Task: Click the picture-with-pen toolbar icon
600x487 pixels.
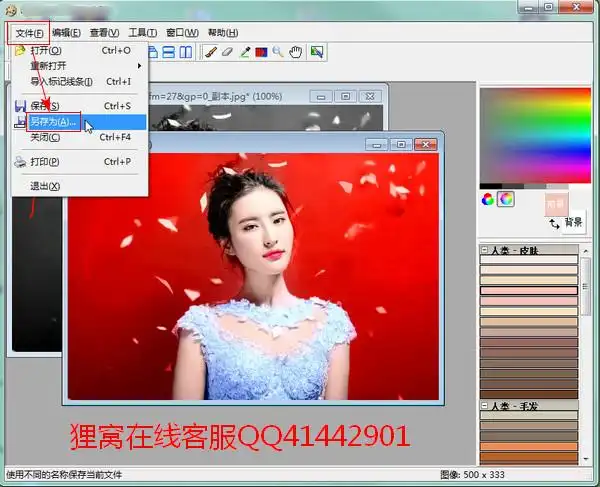Action: click(317, 52)
